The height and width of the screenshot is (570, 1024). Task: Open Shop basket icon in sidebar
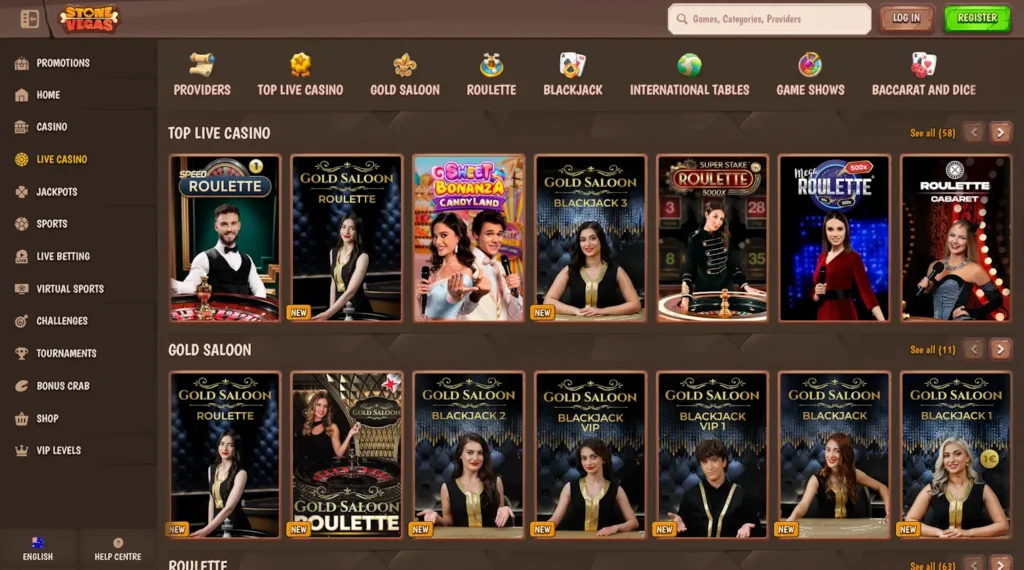click(22, 419)
